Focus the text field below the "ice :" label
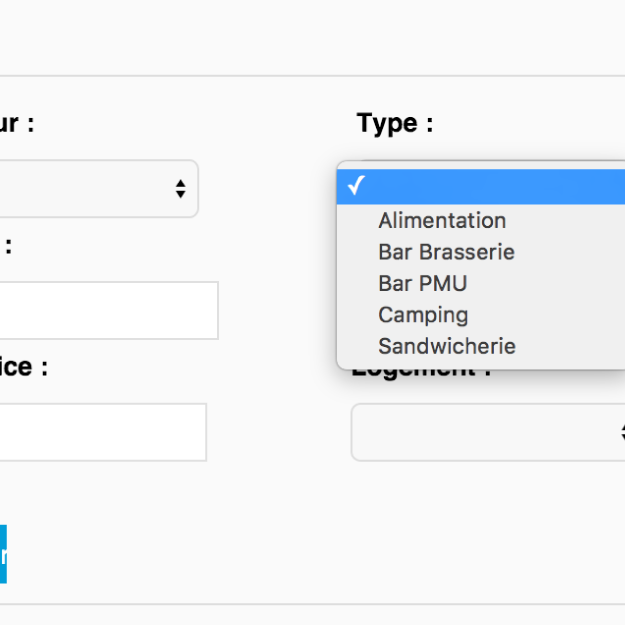 click(100, 432)
